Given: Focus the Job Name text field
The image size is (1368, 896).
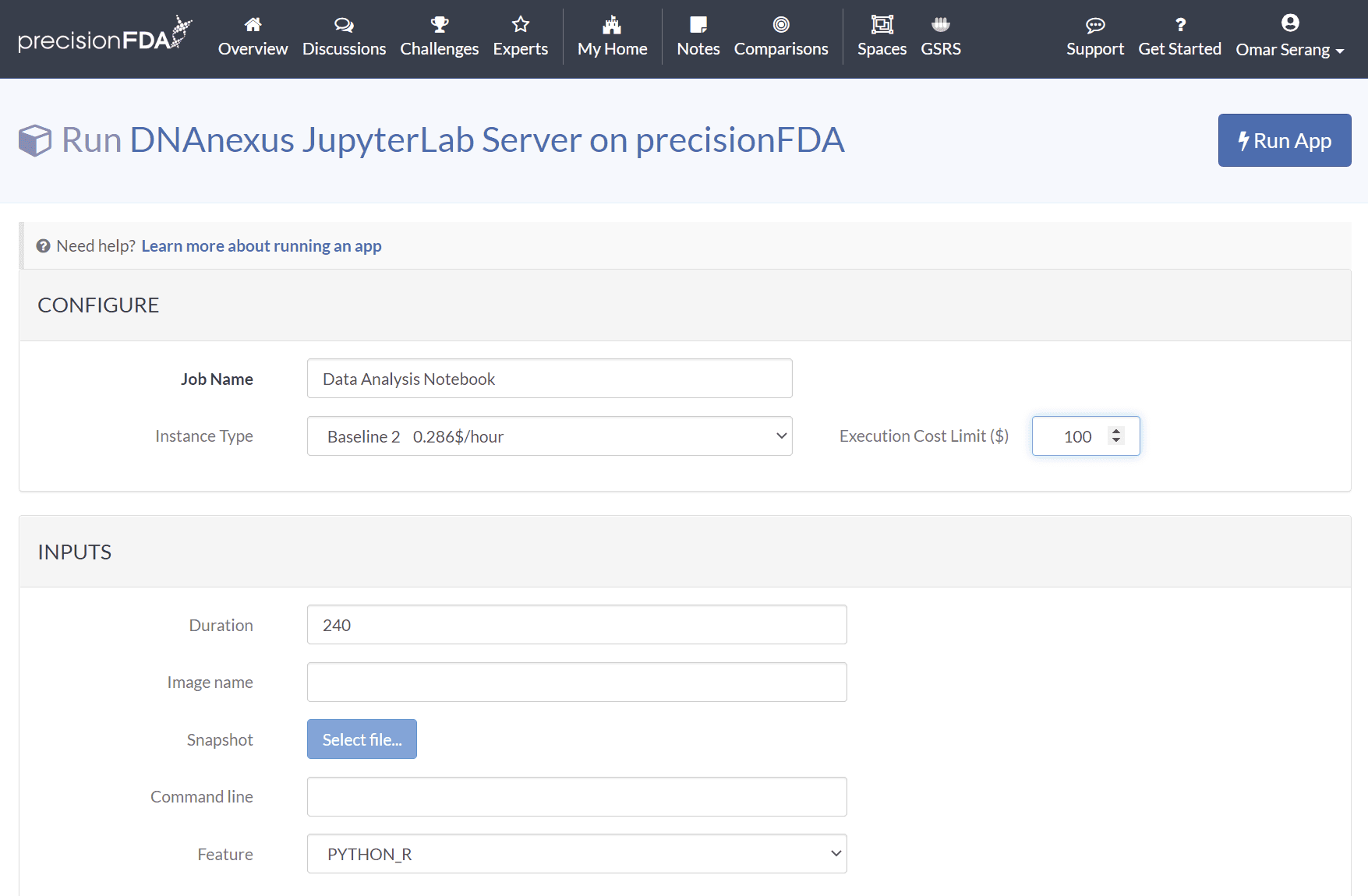Looking at the screenshot, I should point(550,379).
